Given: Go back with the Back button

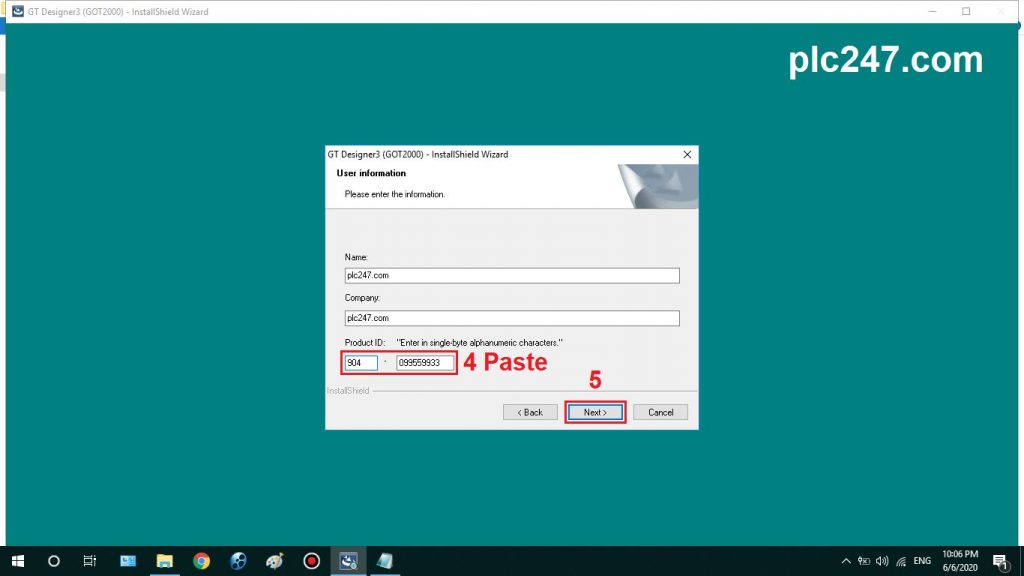Looking at the screenshot, I should pos(530,412).
